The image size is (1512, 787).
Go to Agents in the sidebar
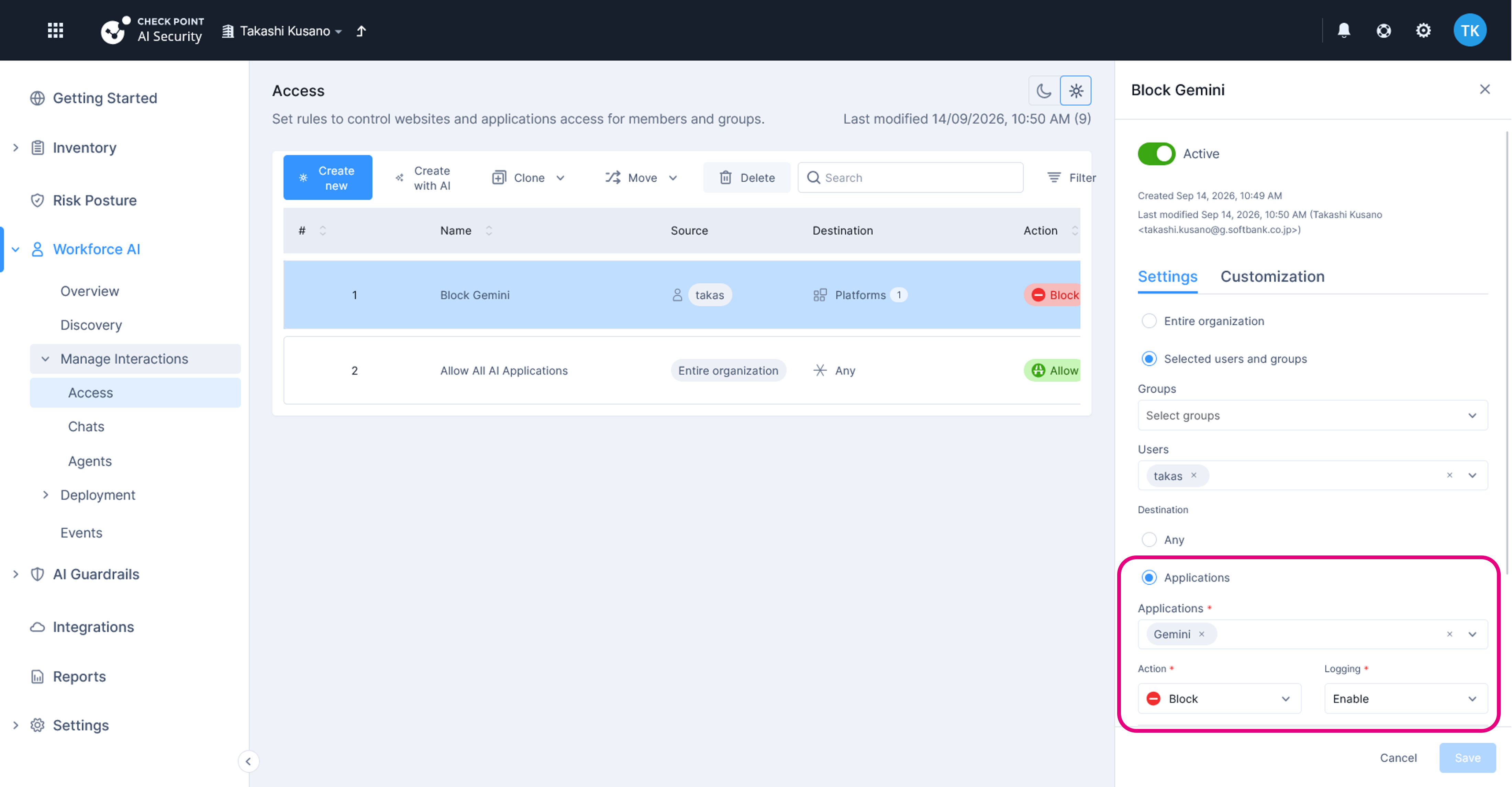pos(90,461)
